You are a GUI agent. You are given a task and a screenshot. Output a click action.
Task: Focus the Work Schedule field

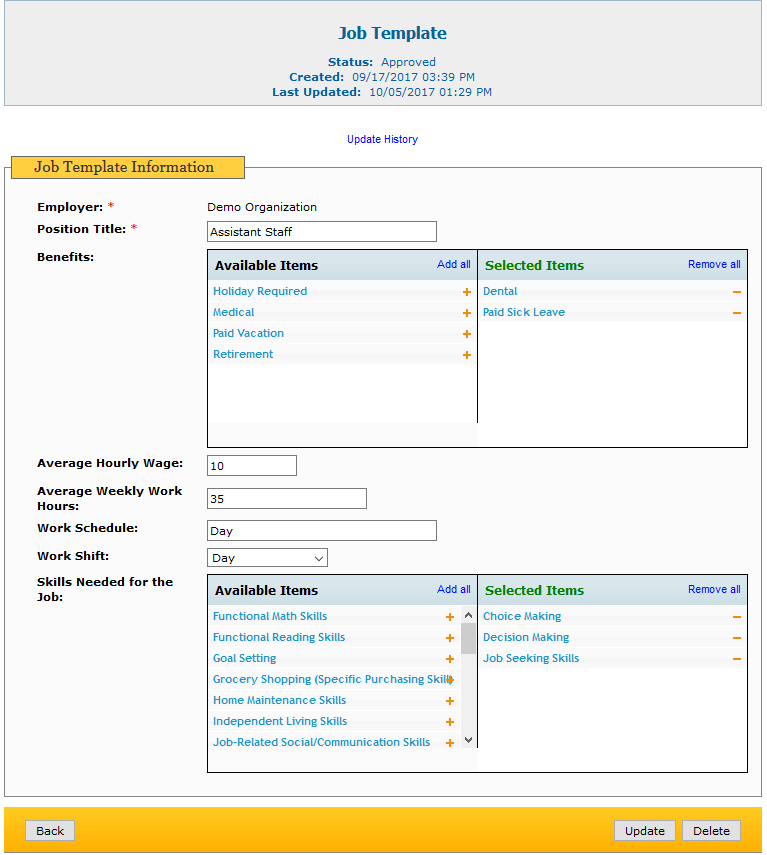pos(322,531)
